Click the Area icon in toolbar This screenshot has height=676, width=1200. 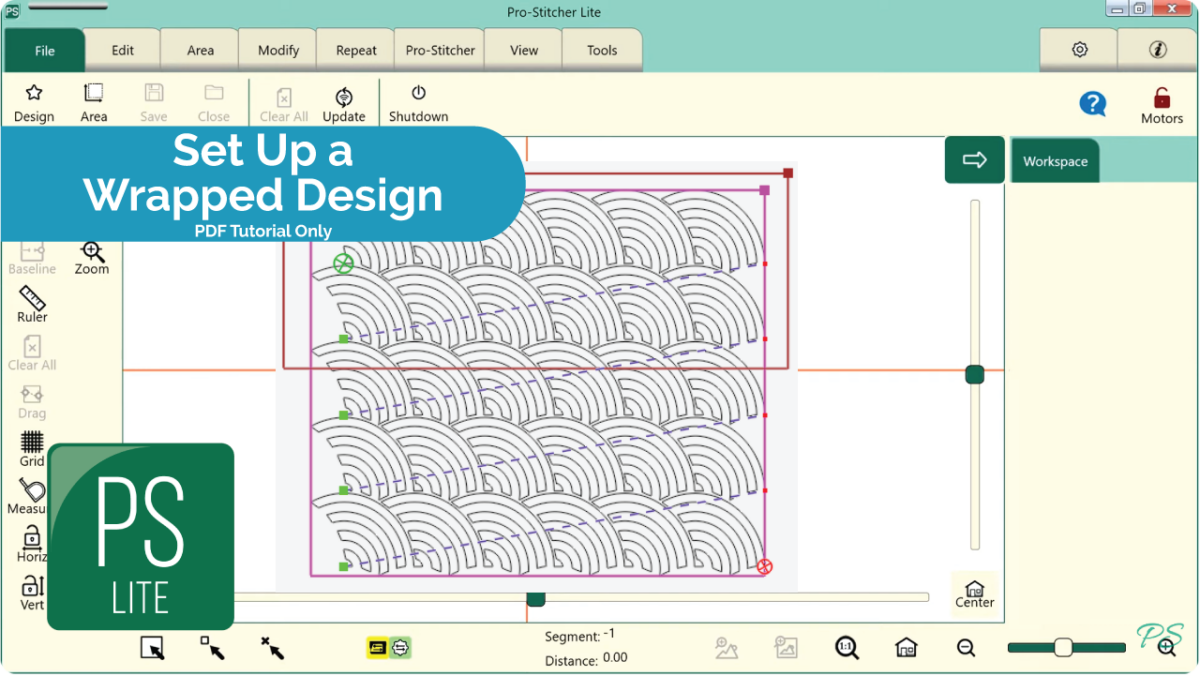94,102
